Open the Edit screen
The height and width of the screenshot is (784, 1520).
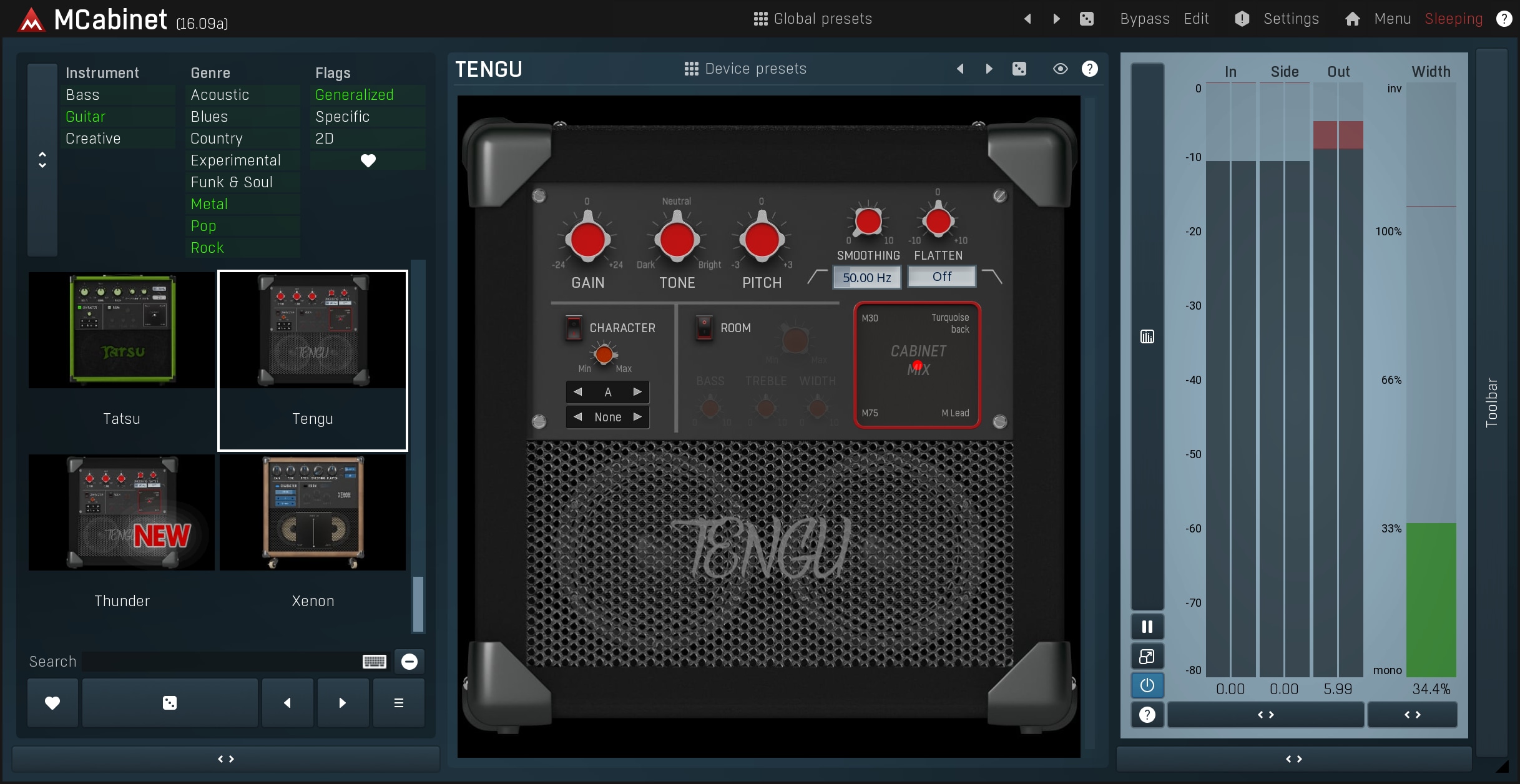point(1197,19)
